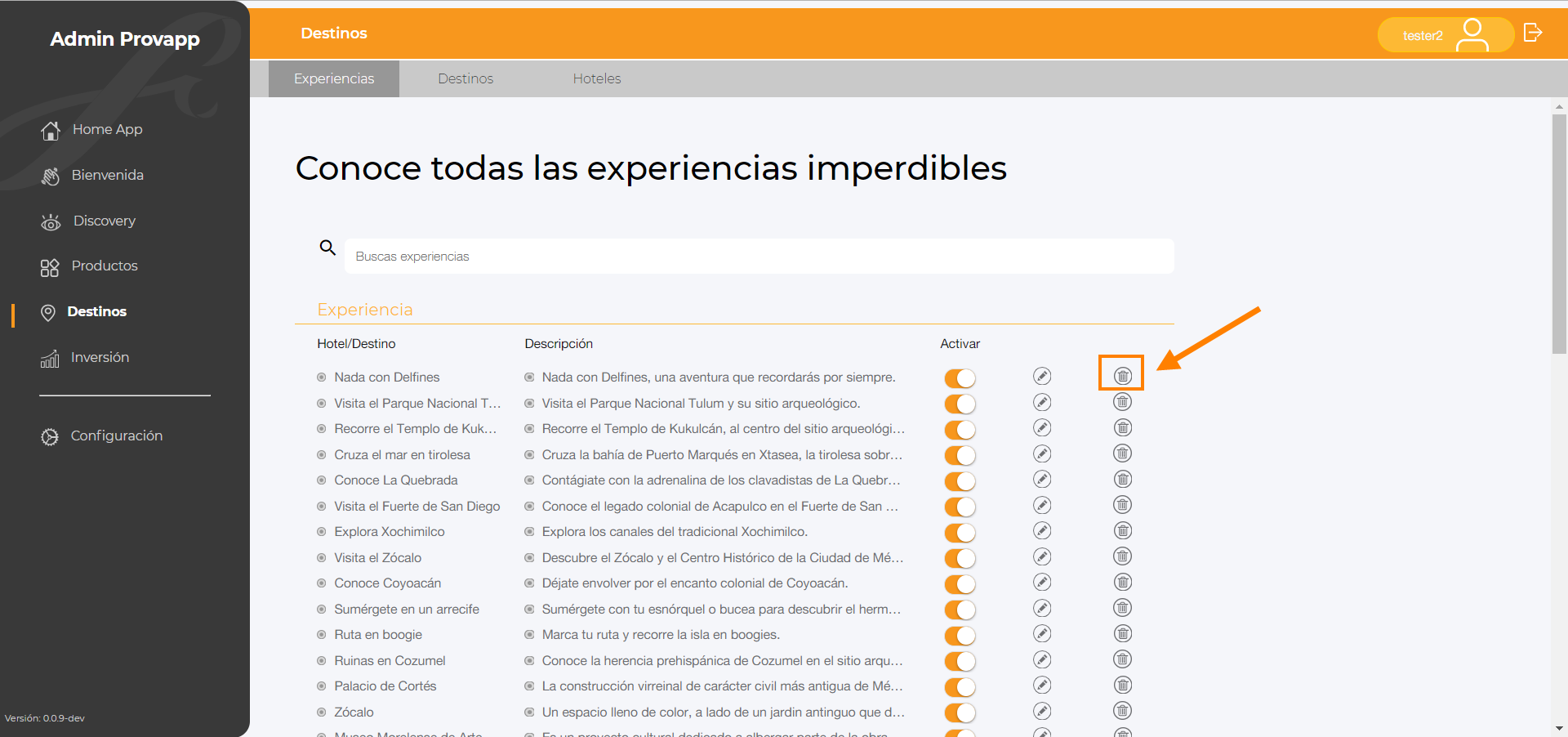1568x737 pixels.
Task: Delete the Nada con Delfines experience
Action: click(1123, 376)
